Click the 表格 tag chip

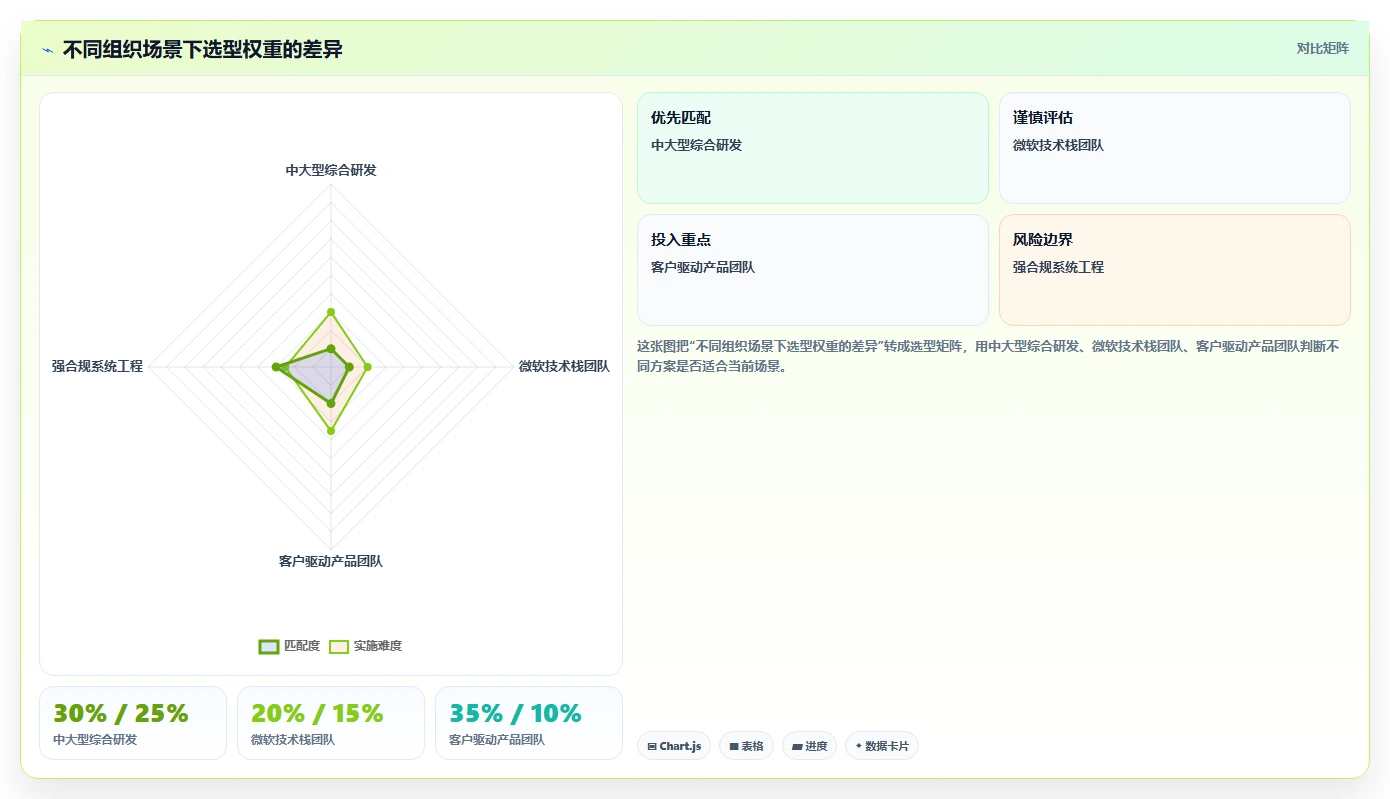[746, 746]
